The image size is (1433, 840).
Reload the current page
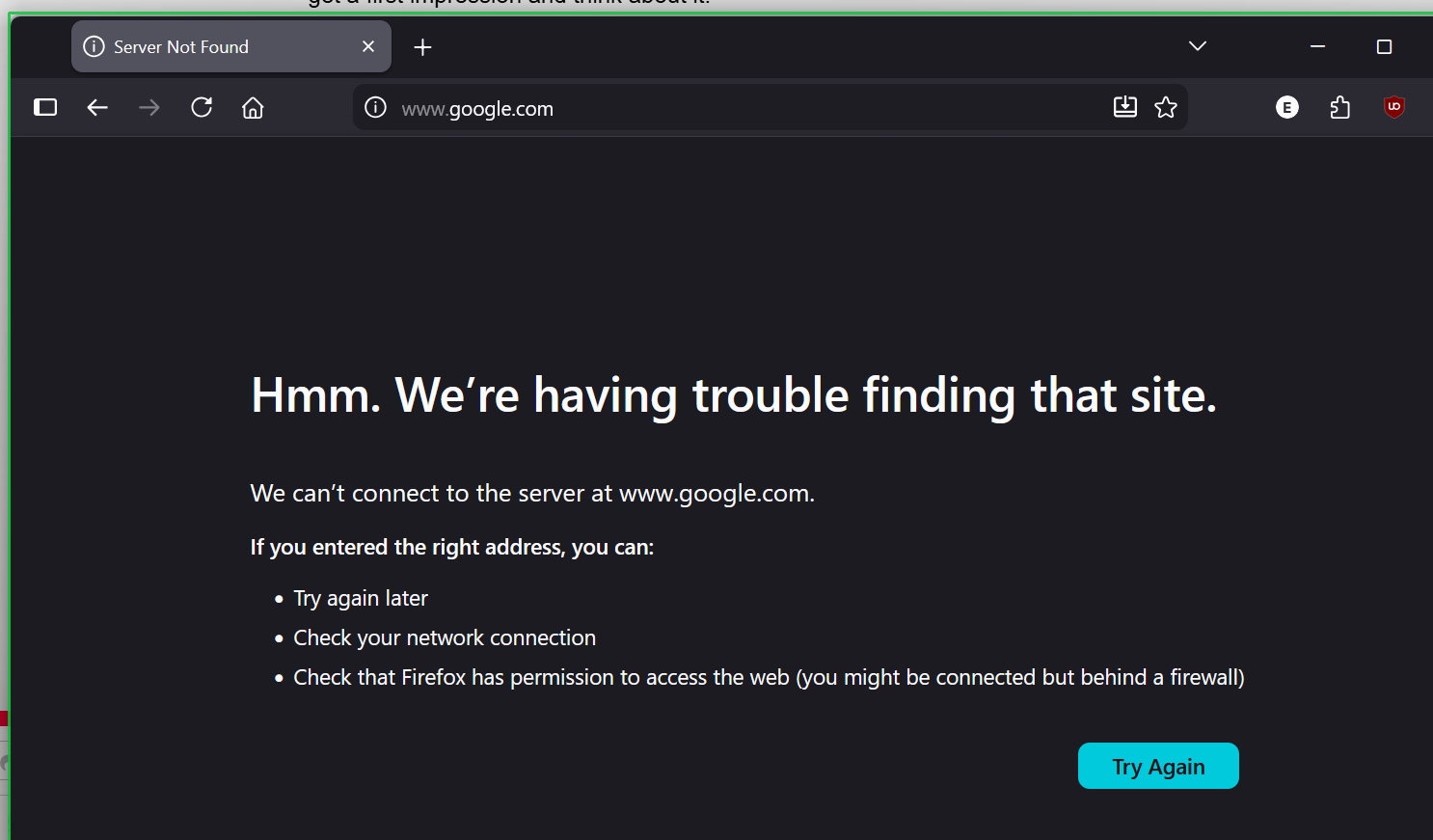click(x=202, y=107)
